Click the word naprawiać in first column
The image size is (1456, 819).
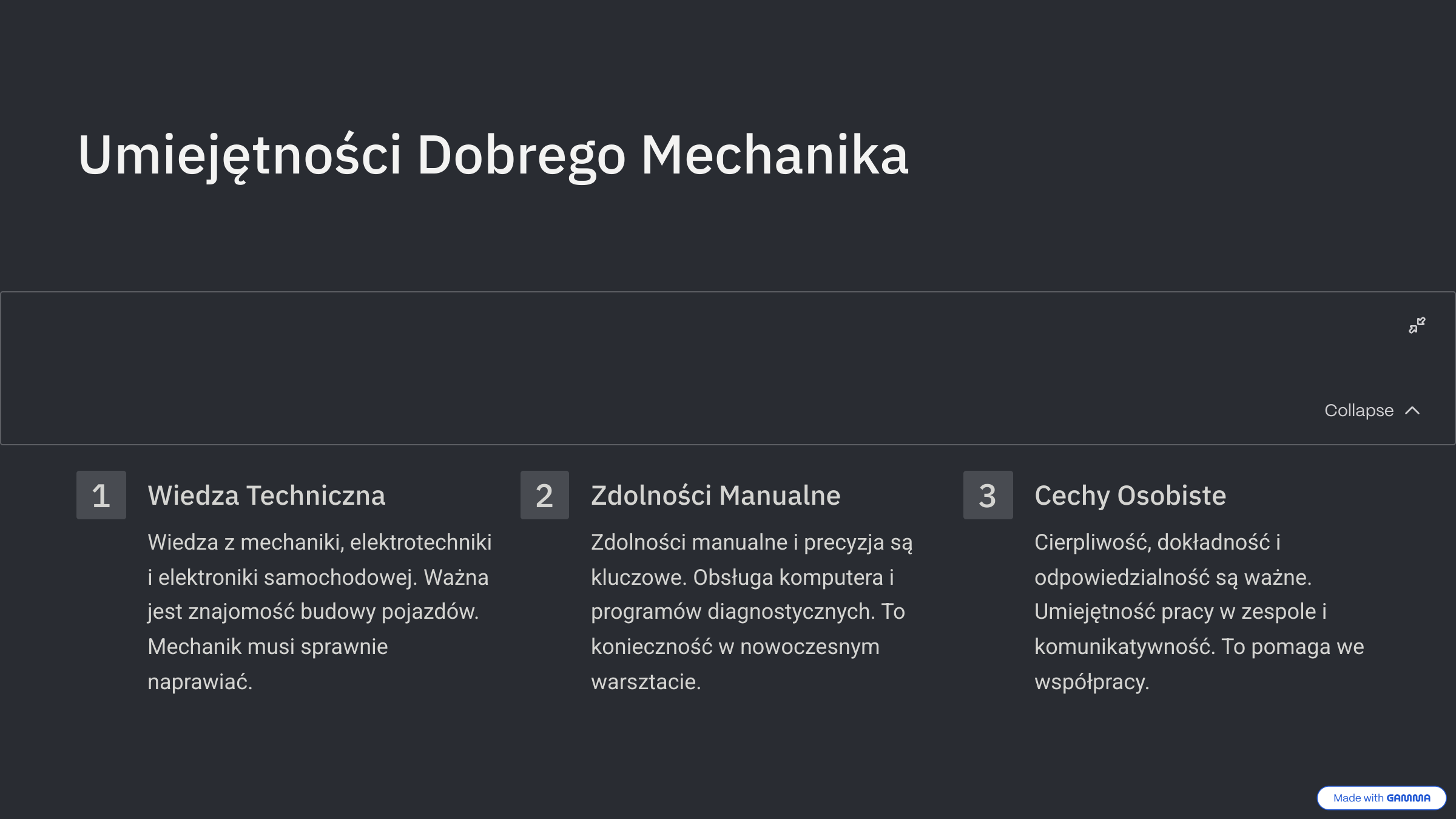pos(200,682)
